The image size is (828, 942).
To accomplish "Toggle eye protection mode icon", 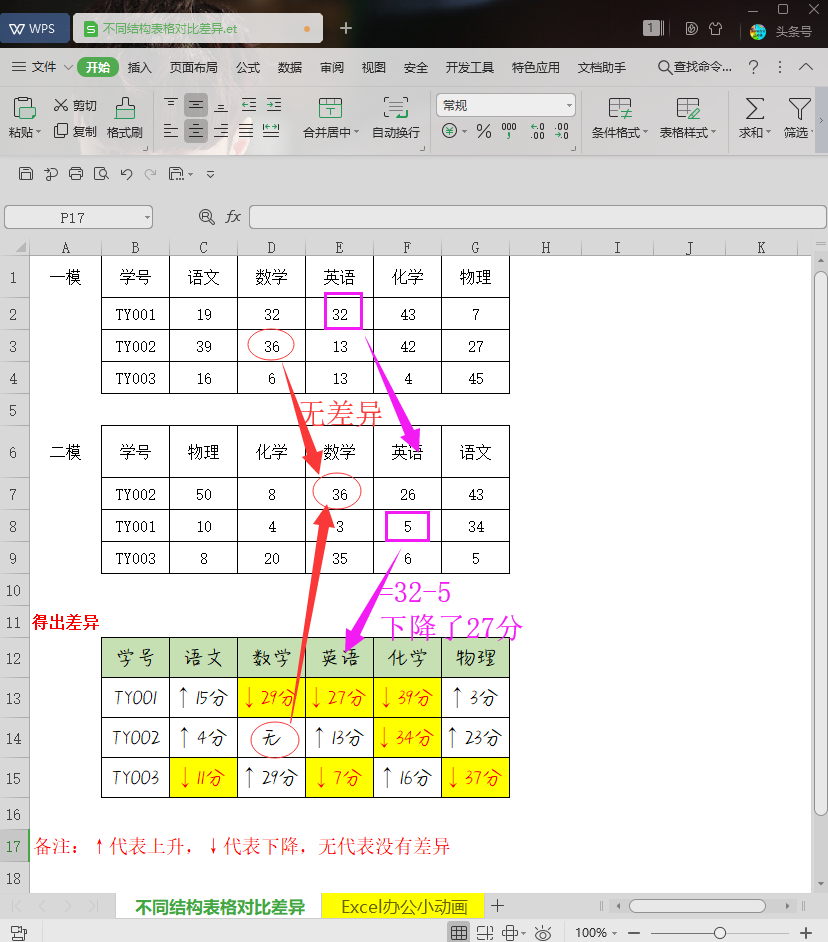I will point(543,932).
